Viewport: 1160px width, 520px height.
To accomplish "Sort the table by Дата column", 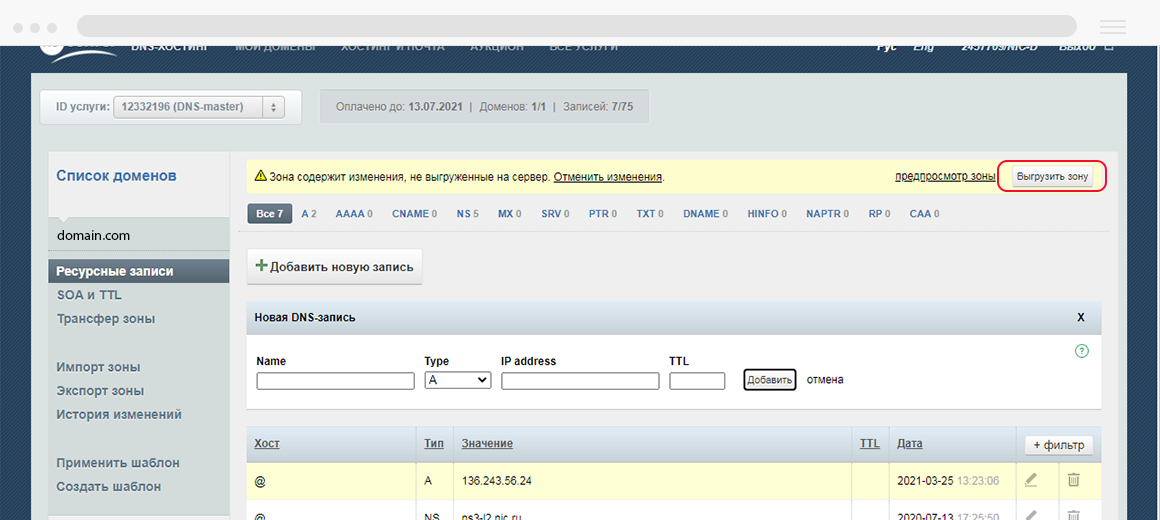I will (x=910, y=444).
